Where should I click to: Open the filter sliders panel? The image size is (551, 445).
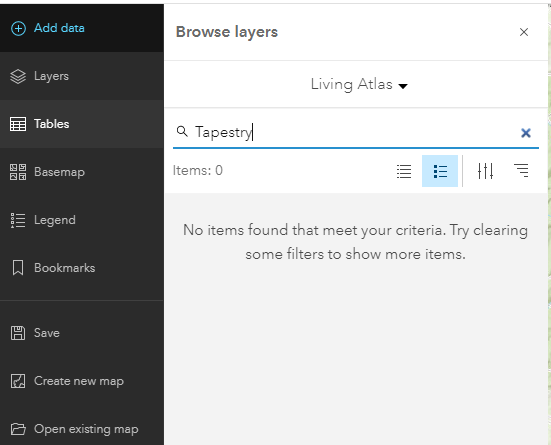tap(485, 171)
